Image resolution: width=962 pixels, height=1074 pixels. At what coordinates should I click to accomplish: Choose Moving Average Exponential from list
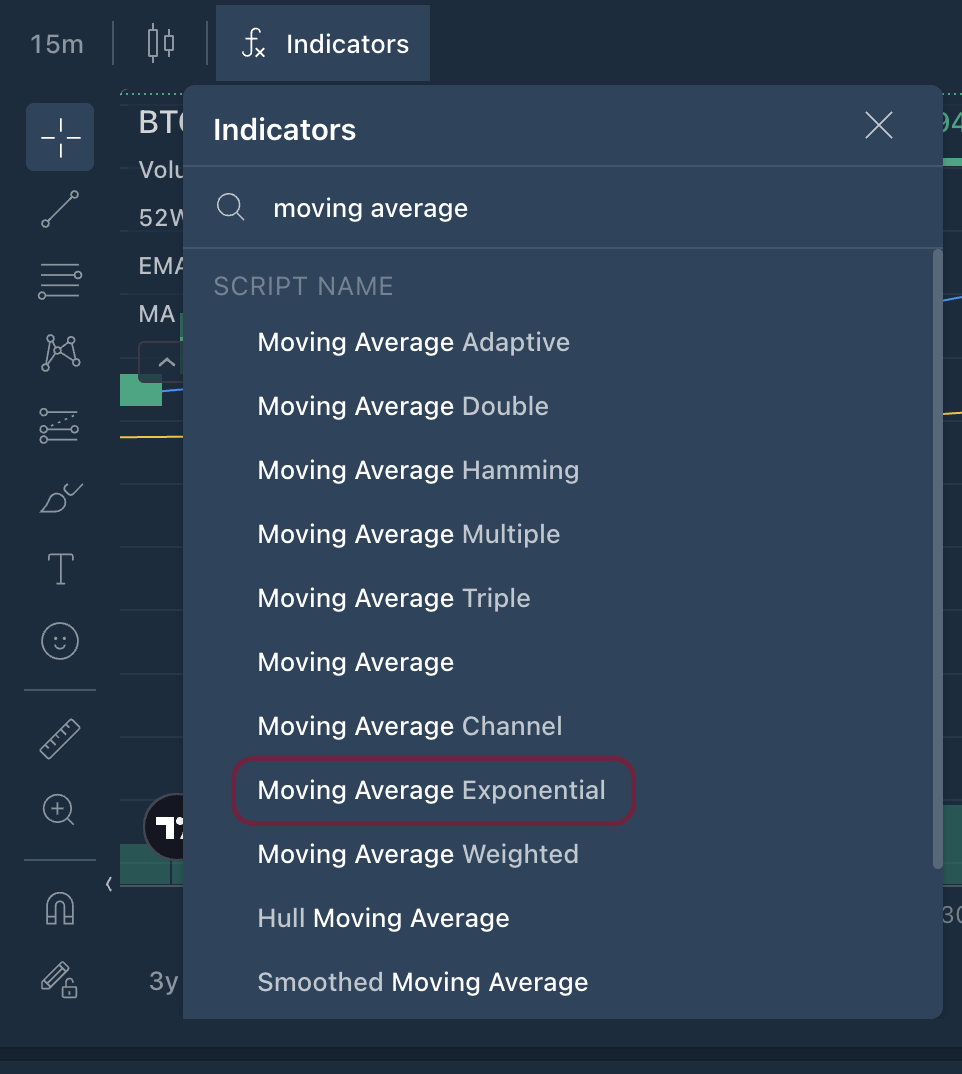pos(432,790)
